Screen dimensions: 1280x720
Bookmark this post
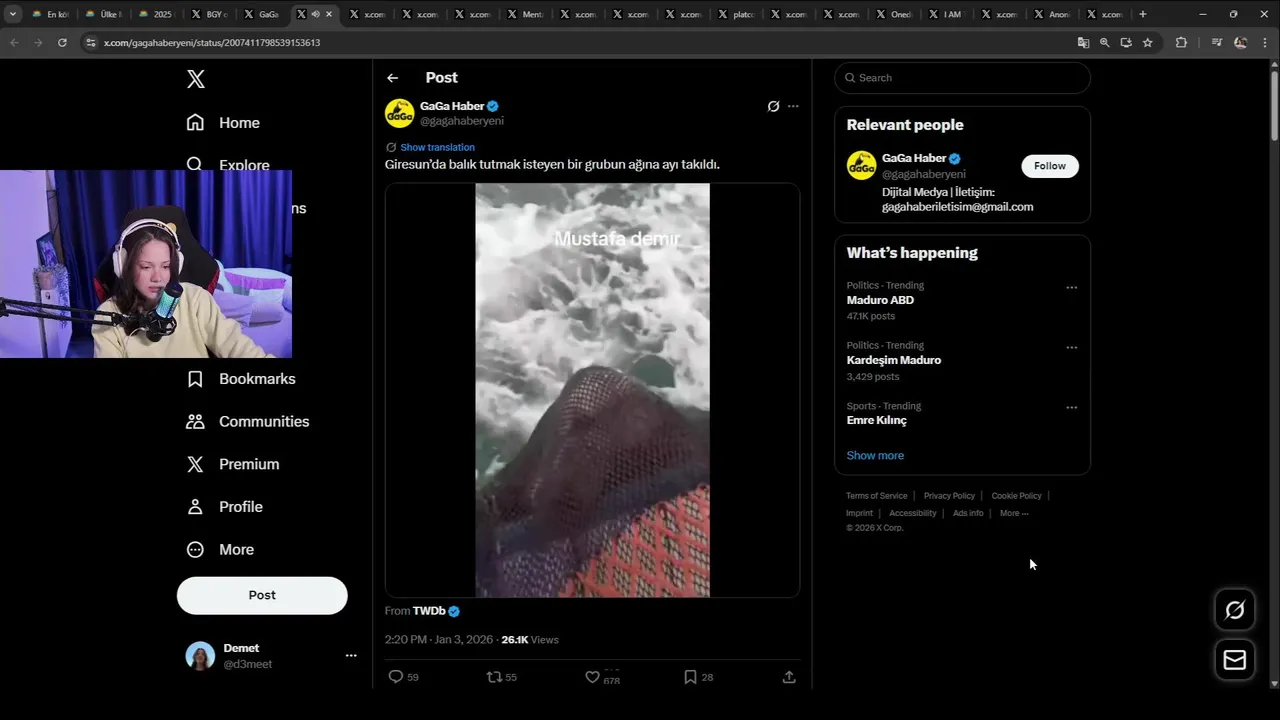[x=690, y=677]
